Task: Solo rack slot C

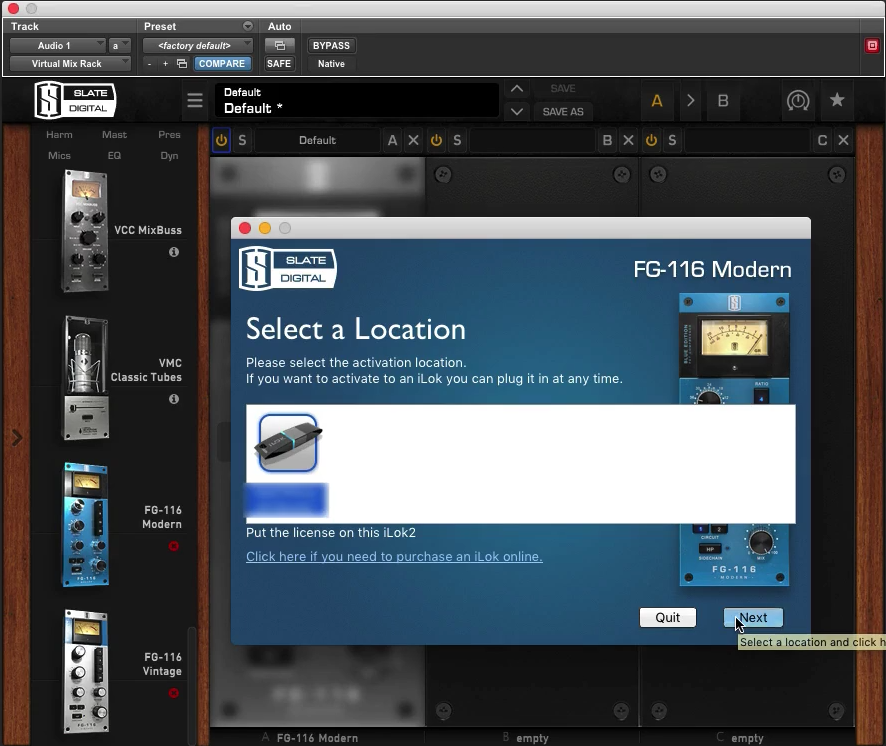Action: point(672,140)
